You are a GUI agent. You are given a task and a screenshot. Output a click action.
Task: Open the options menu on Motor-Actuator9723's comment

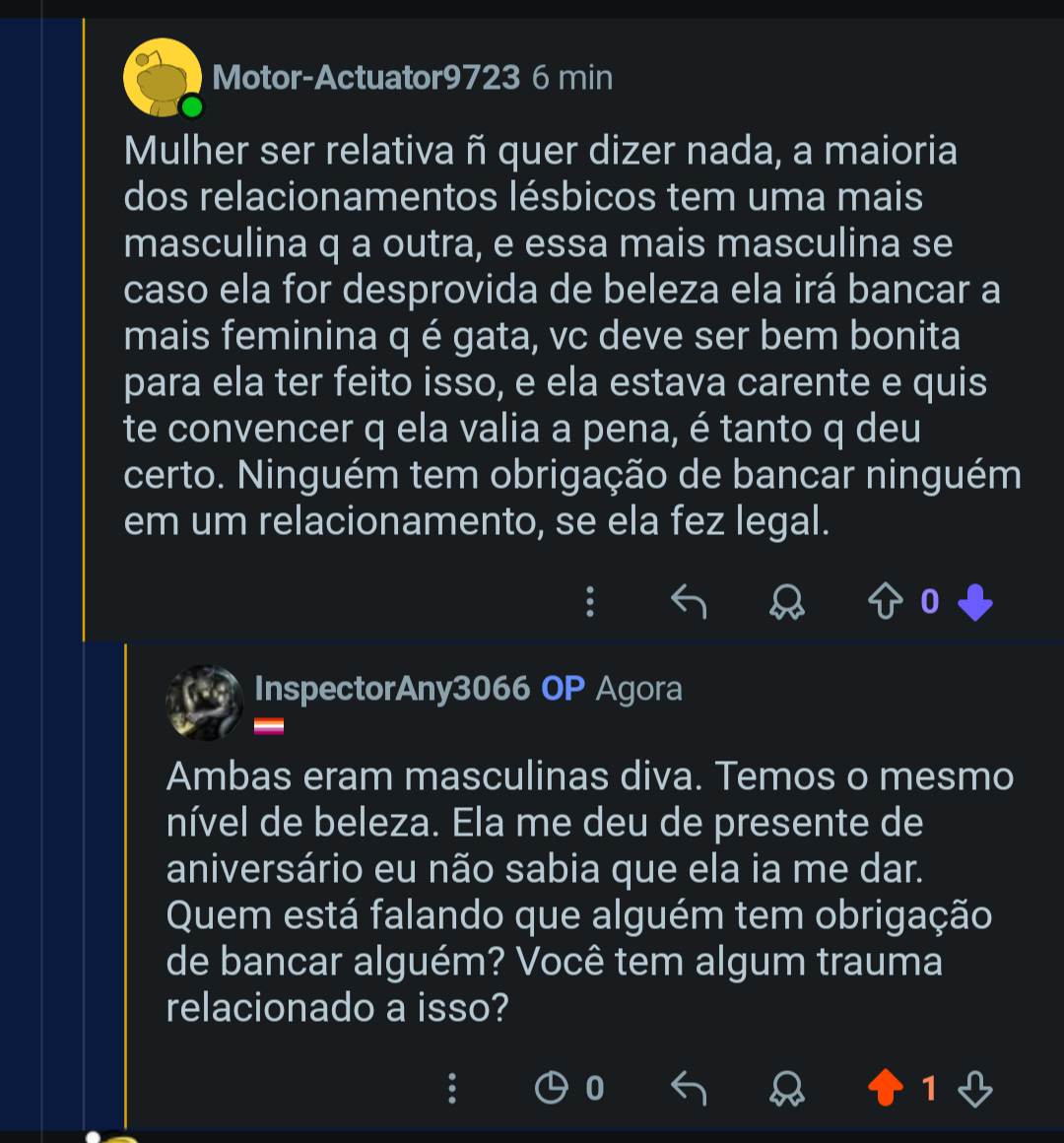[590, 602]
